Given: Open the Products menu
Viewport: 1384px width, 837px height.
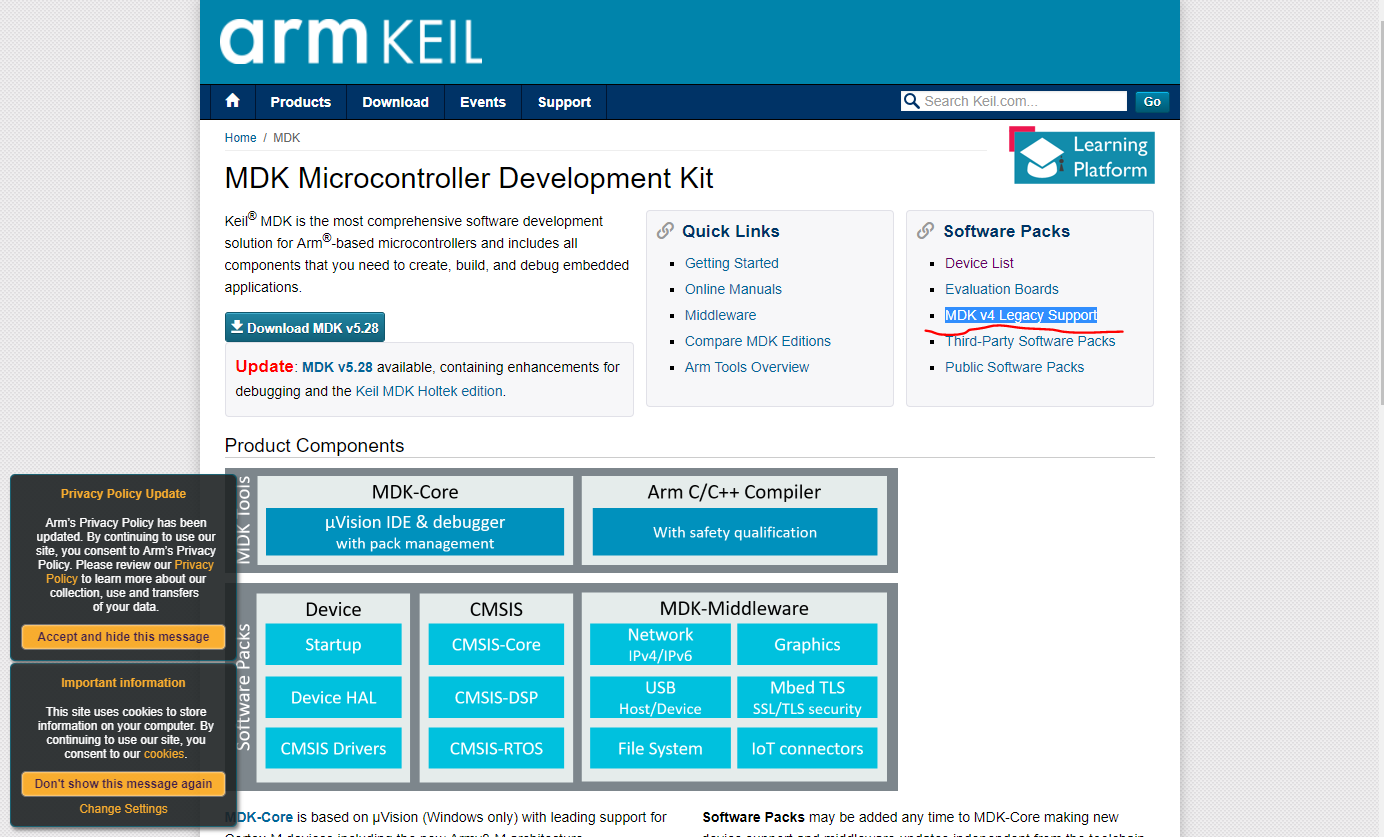Looking at the screenshot, I should click(x=300, y=102).
